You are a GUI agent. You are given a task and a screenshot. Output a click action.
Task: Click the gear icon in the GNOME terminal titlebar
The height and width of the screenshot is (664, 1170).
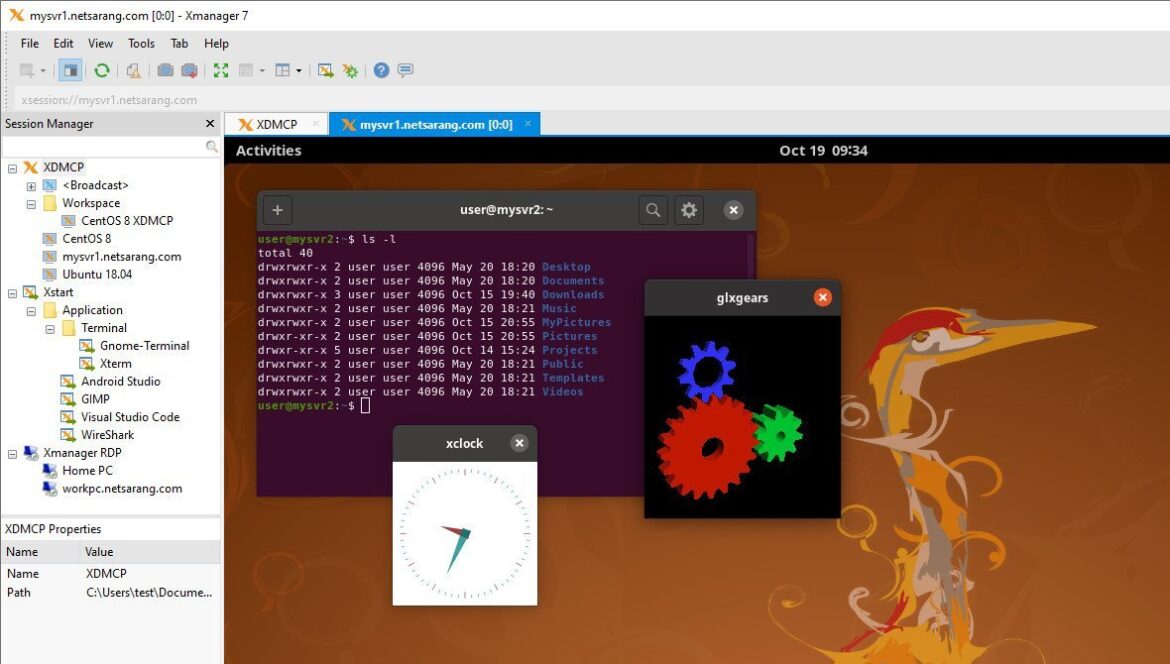688,210
